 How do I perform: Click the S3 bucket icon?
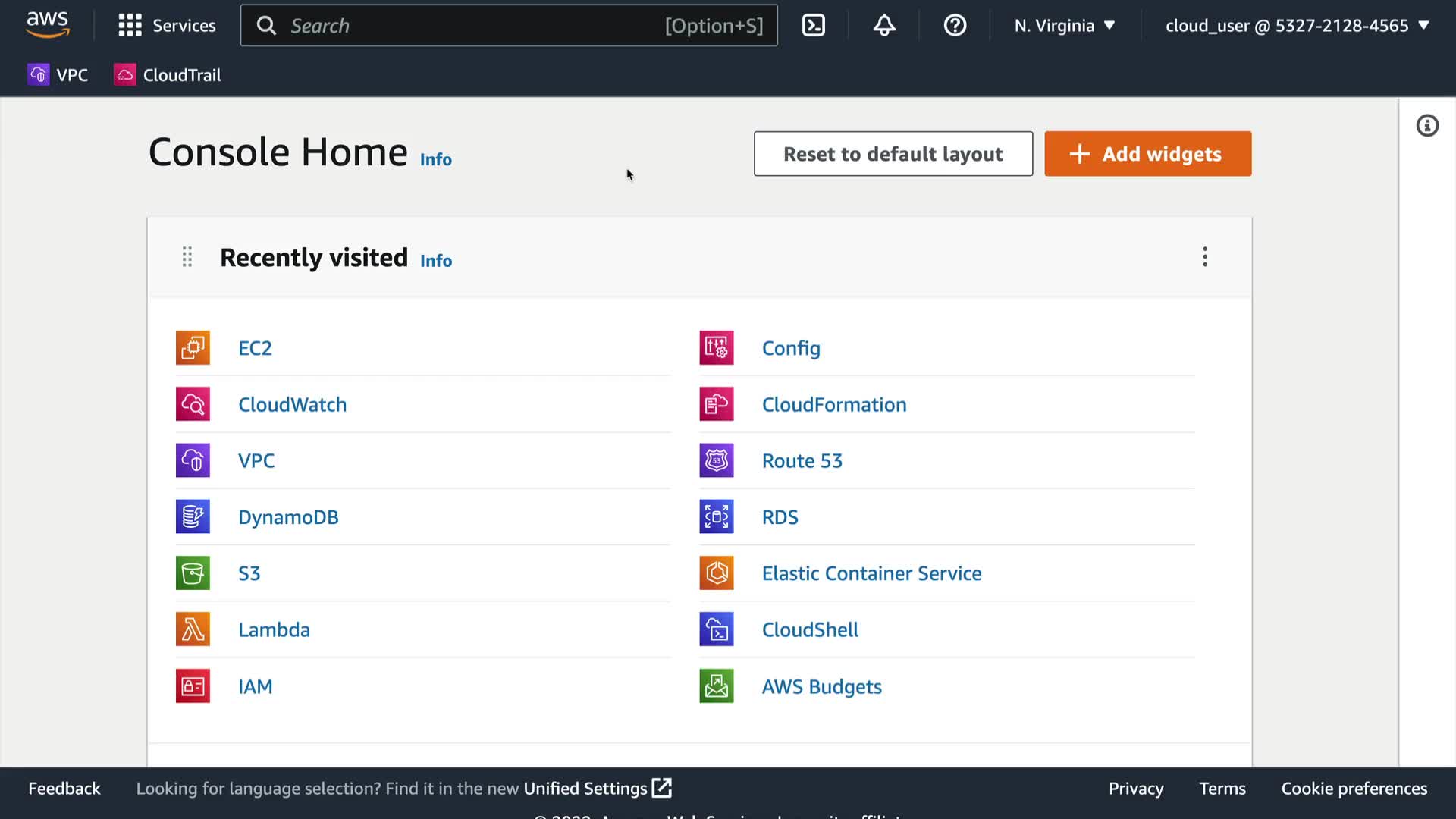point(193,573)
